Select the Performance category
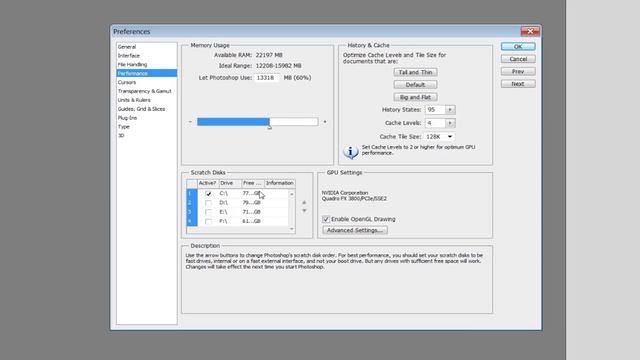640x360 pixels. tap(147, 73)
